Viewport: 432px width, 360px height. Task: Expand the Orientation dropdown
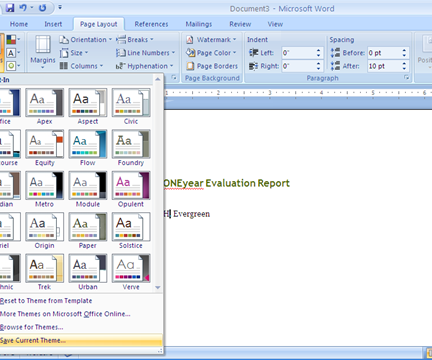[x=86, y=40]
